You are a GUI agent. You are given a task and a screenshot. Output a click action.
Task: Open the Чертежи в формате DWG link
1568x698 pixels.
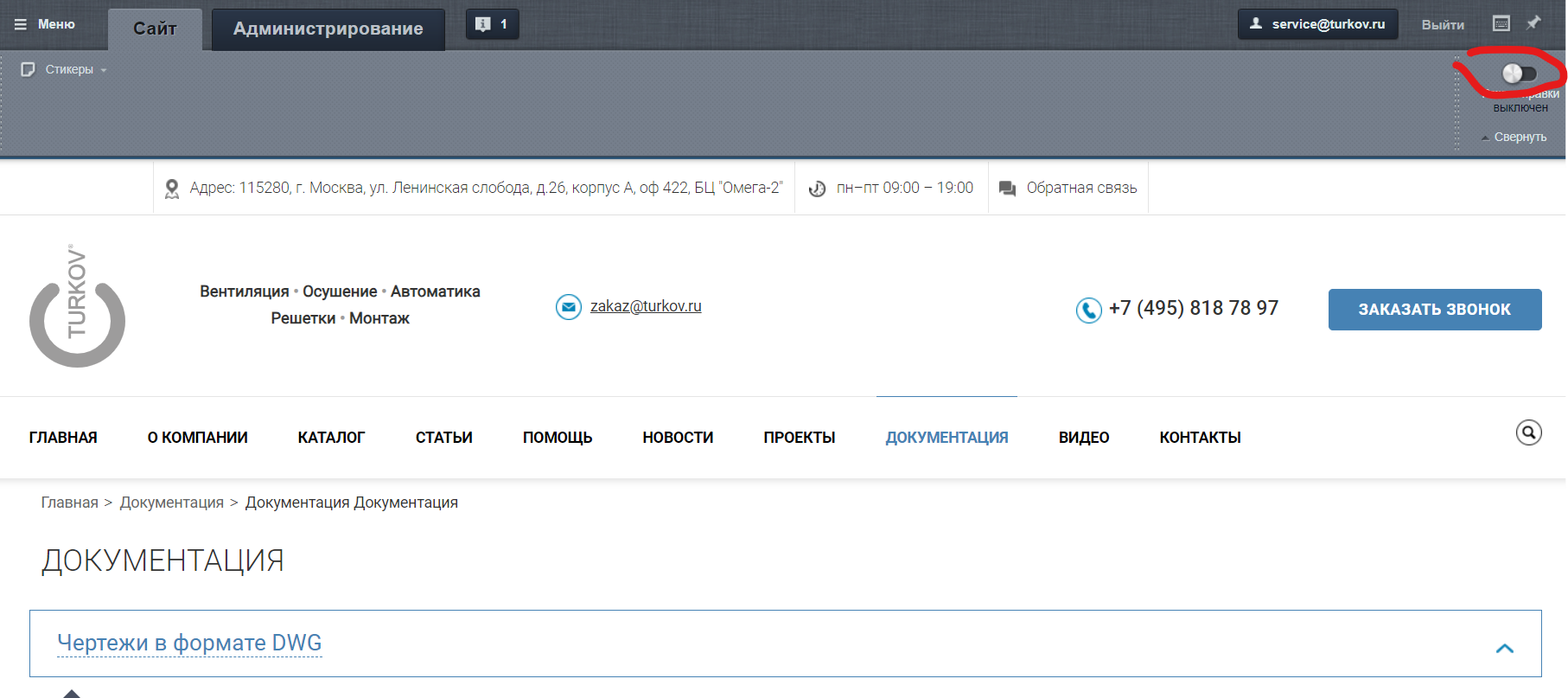(189, 643)
